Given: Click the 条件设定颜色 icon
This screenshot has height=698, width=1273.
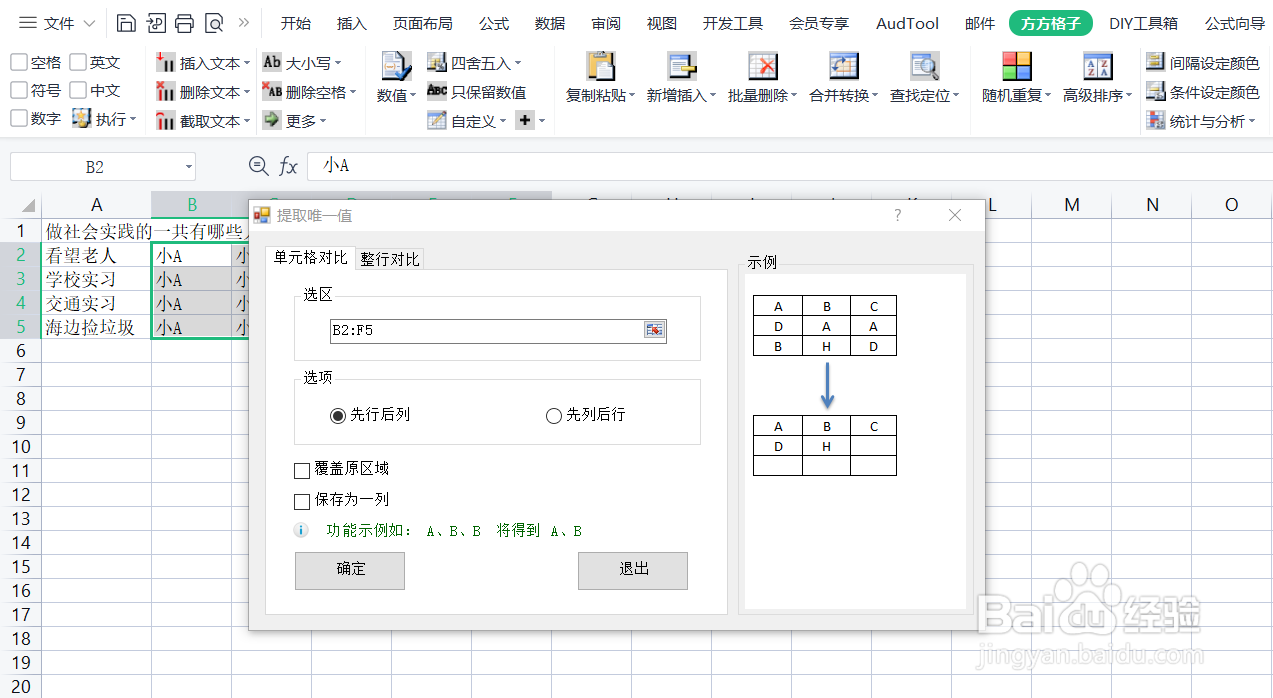Looking at the screenshot, I should click(1156, 92).
